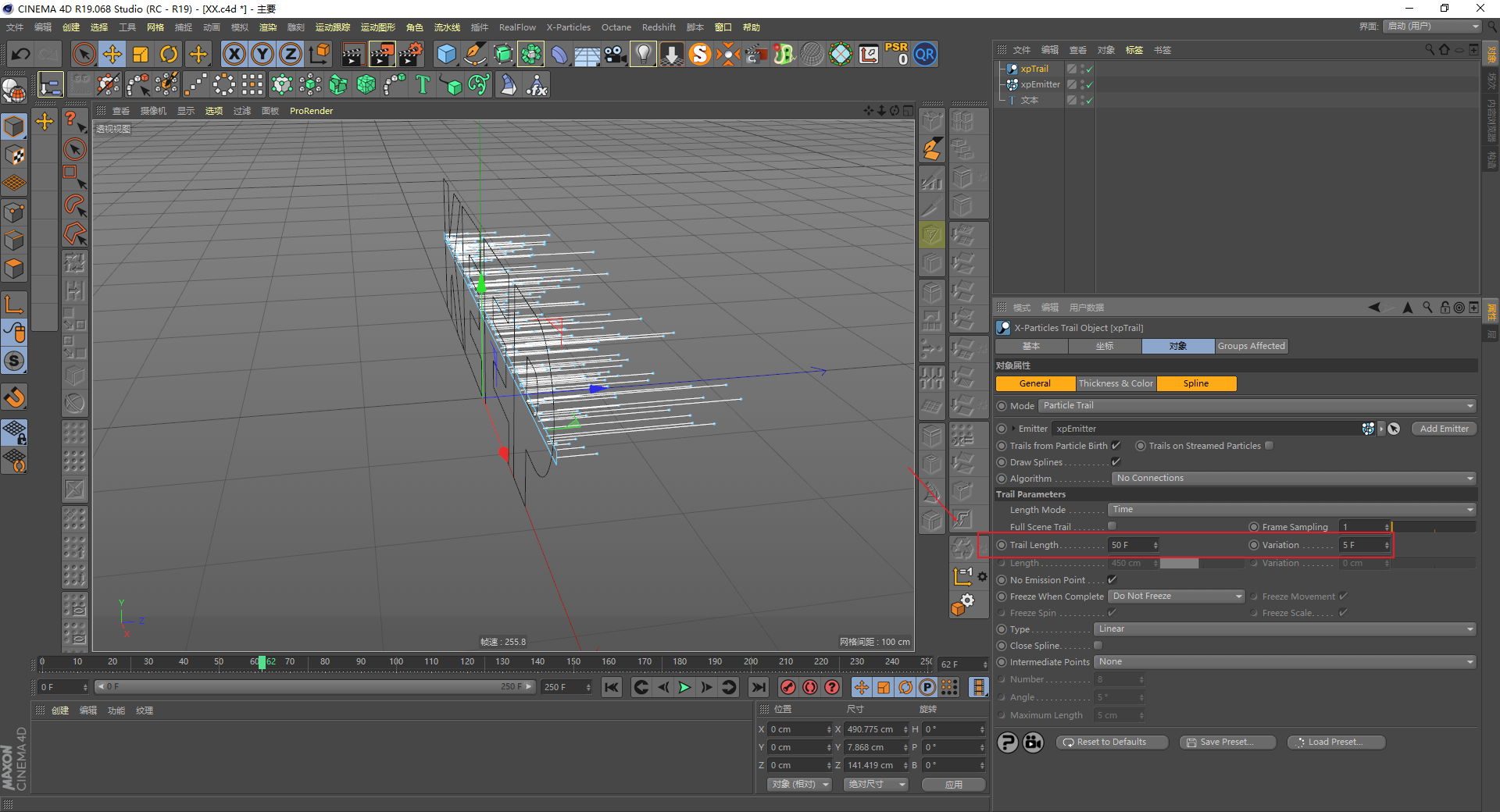This screenshot has width=1500, height=812.
Task: Toggle xpEmitter enabled checkmark
Action: (x=1088, y=84)
